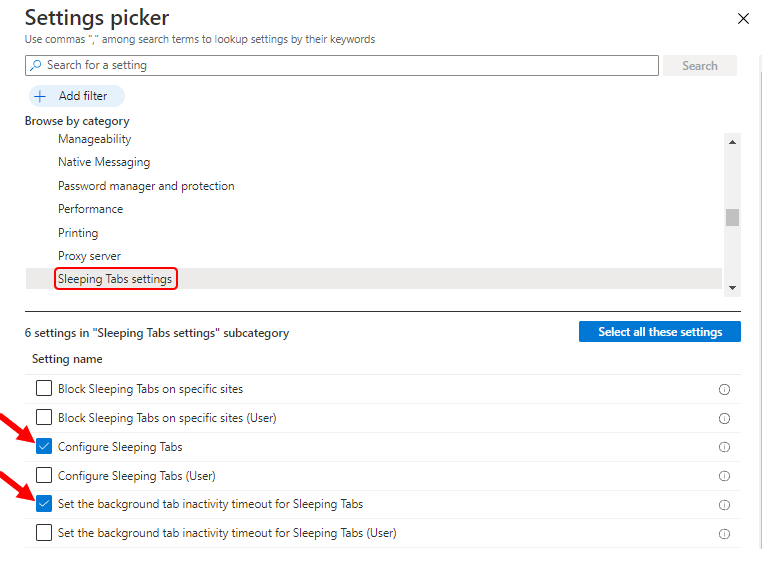The height and width of the screenshot is (564, 770).
Task: Open the Native Messaging category
Action: tap(104, 162)
